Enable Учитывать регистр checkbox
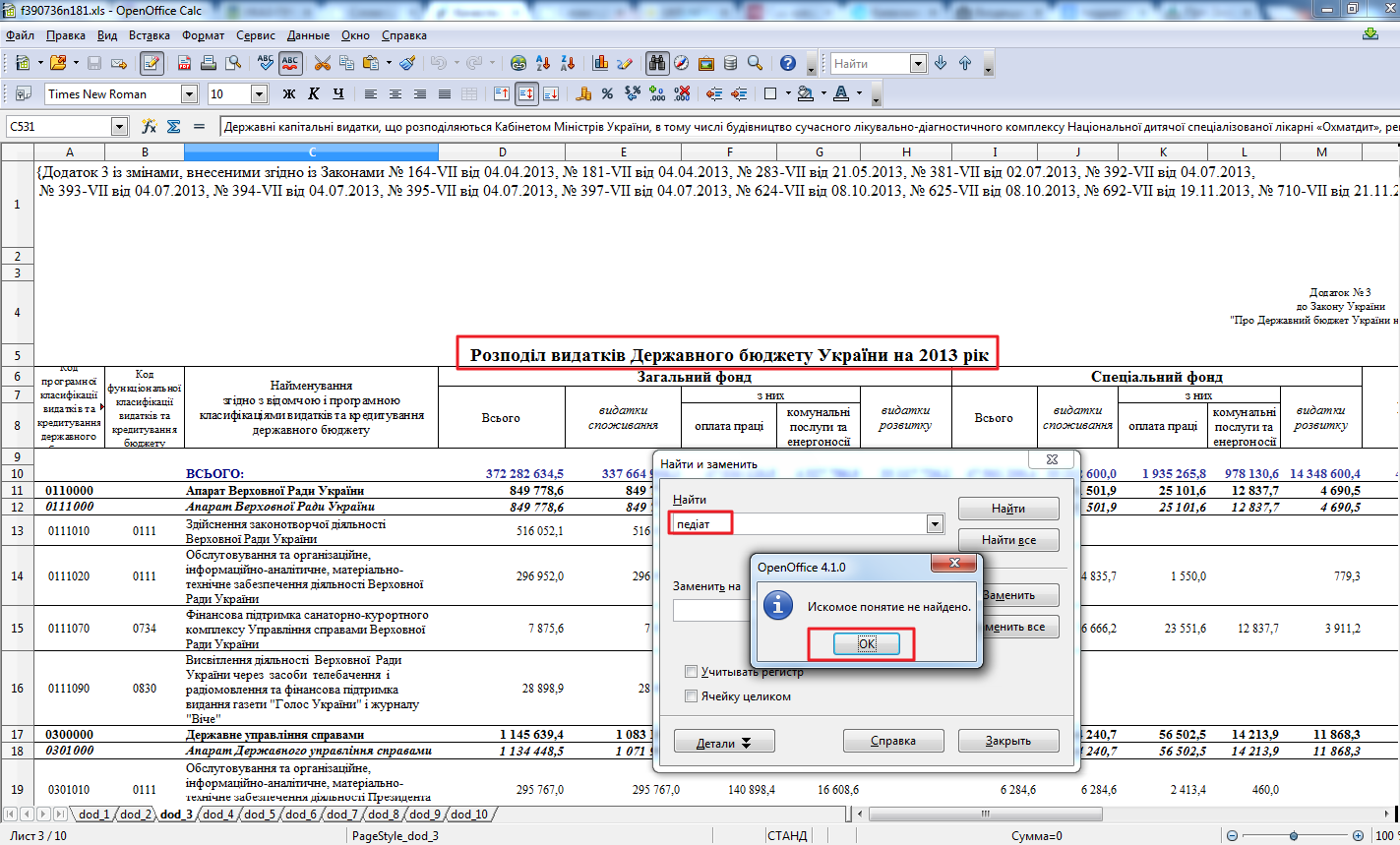The width and height of the screenshot is (1400, 845). tap(691, 672)
